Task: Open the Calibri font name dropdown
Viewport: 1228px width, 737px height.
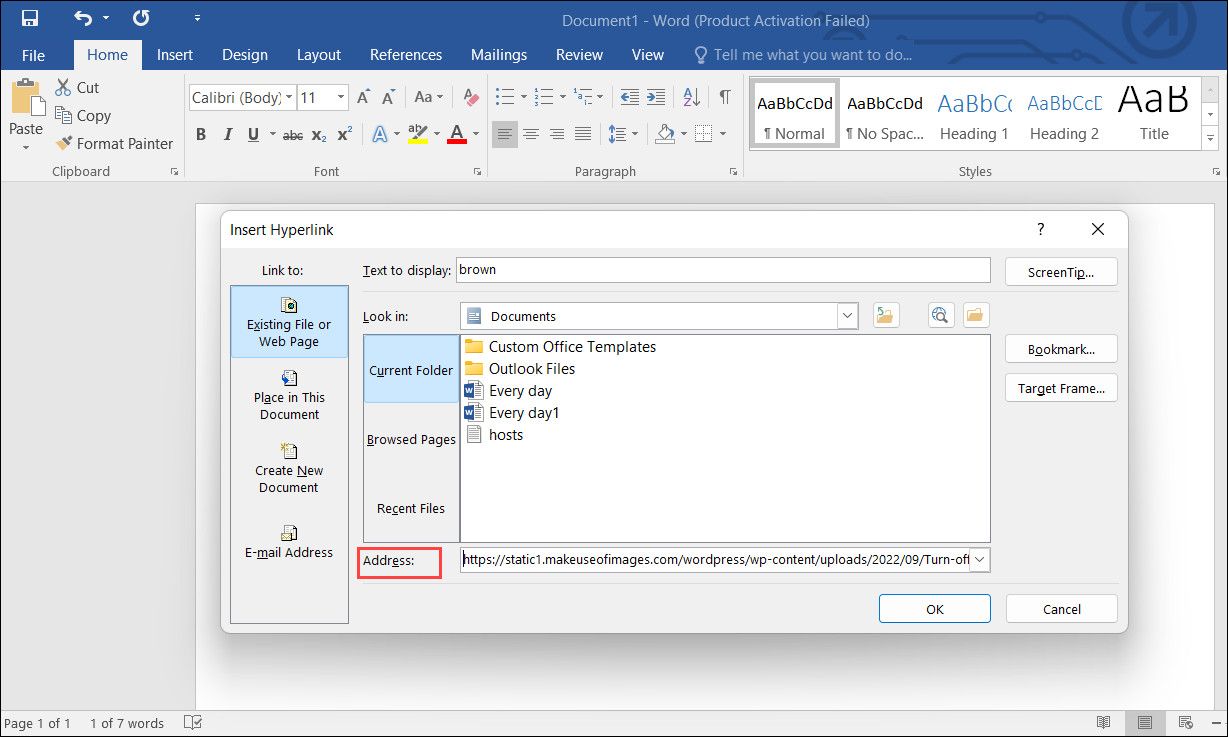Action: coord(289,97)
